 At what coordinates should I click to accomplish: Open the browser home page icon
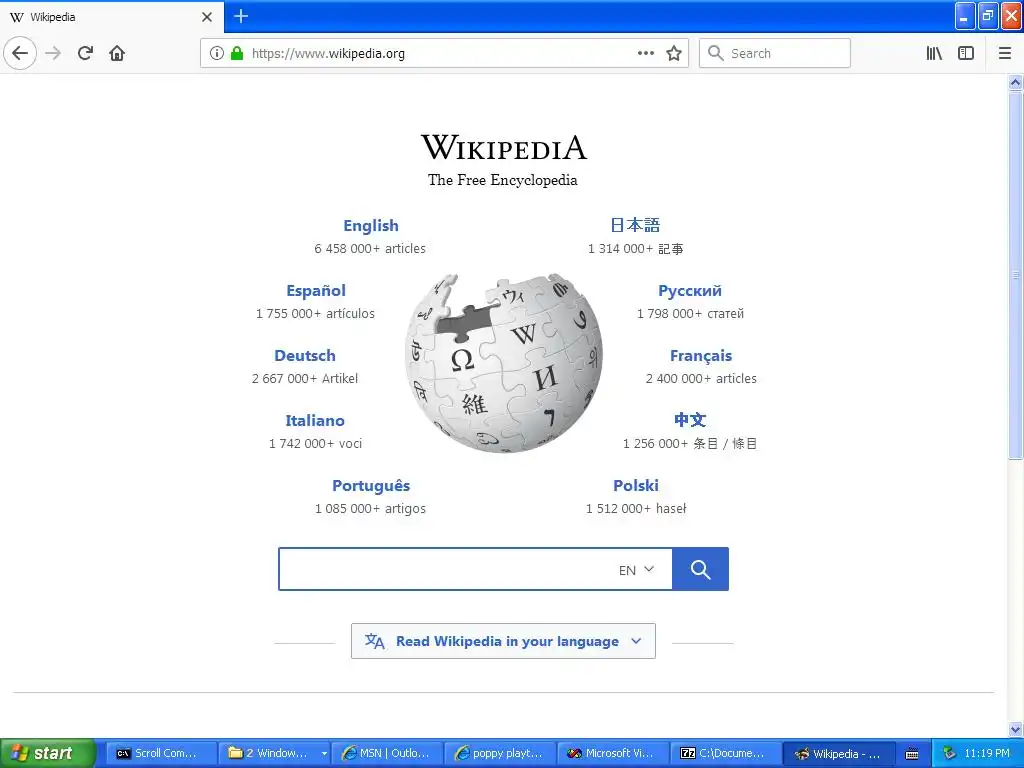[117, 53]
